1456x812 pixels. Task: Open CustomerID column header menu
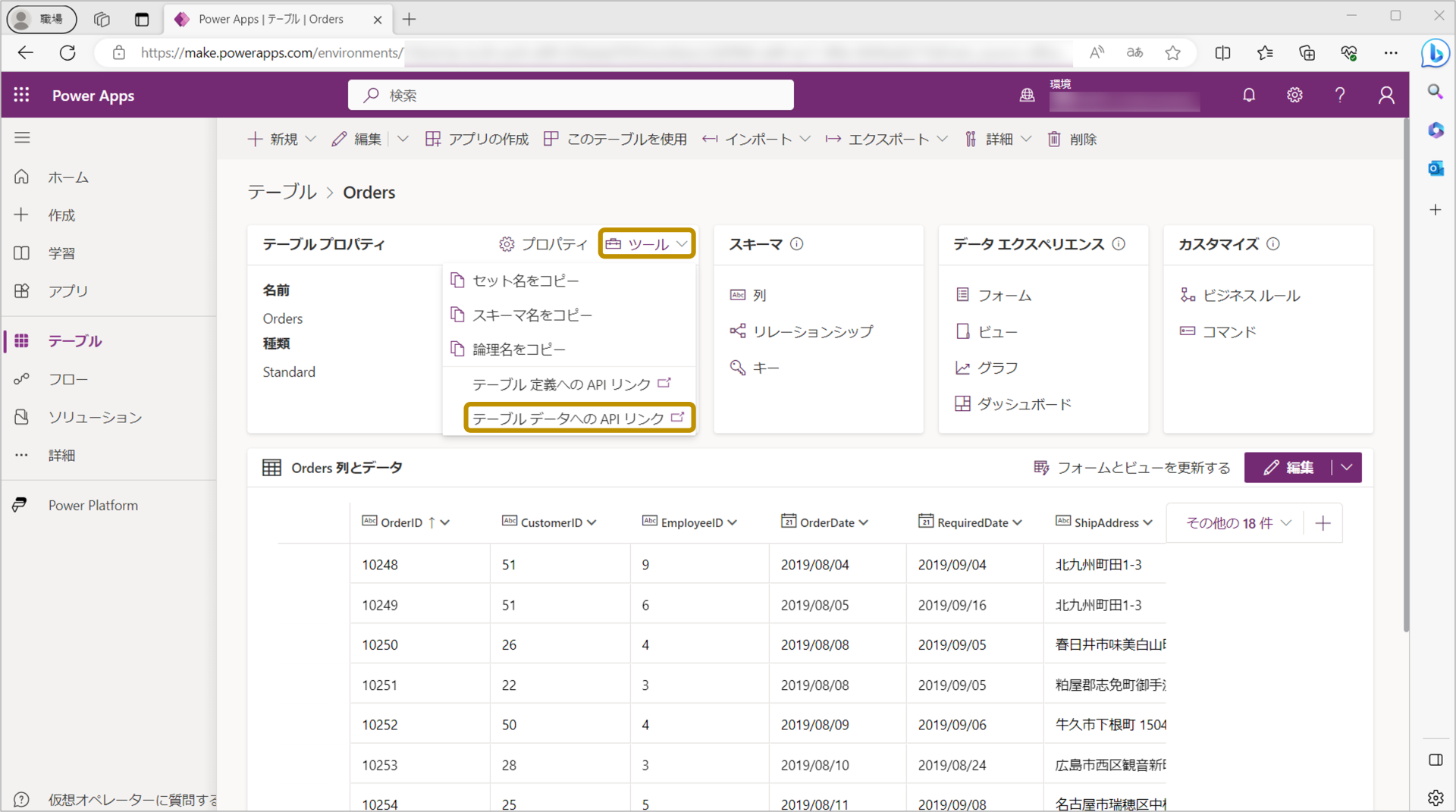(x=550, y=522)
